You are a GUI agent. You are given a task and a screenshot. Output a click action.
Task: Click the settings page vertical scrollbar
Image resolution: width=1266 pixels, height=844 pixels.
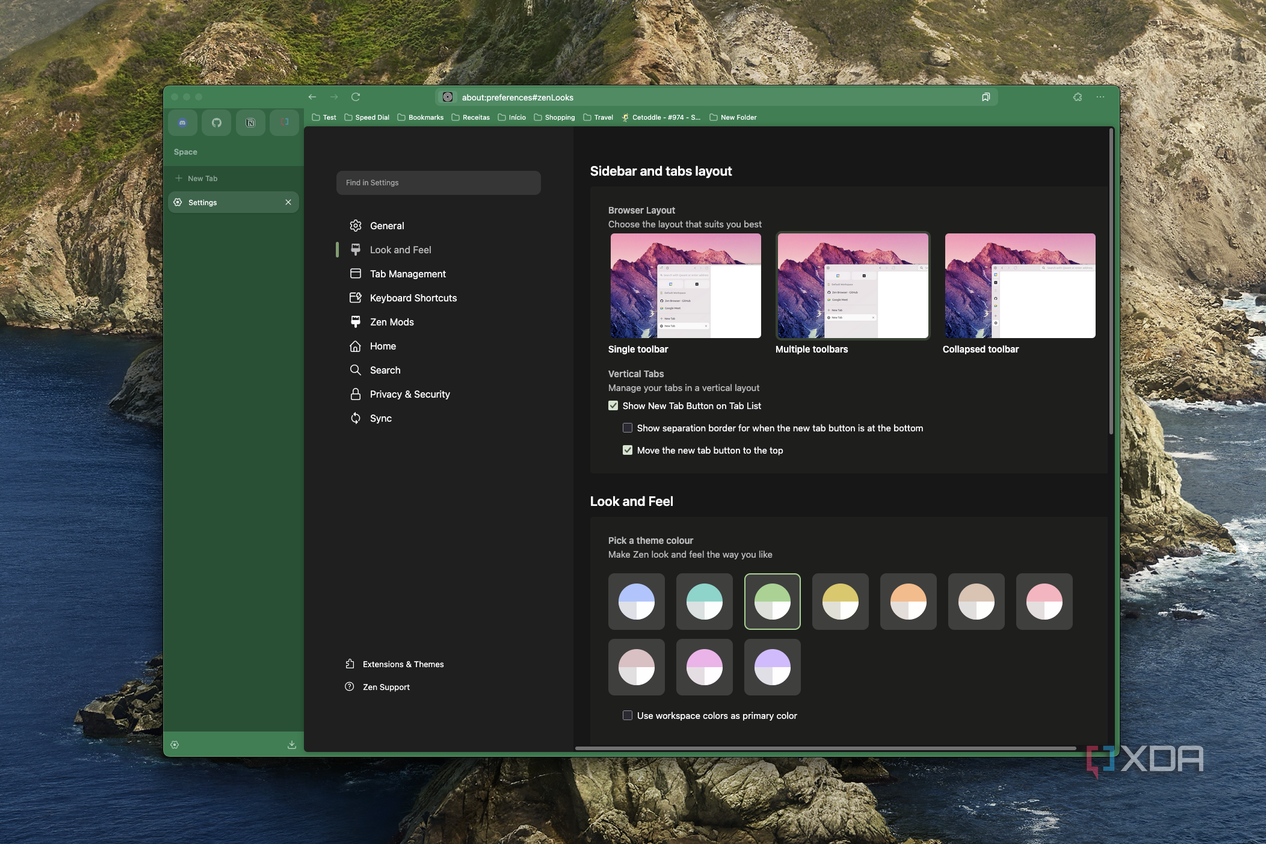pyautogui.click(x=1110, y=281)
